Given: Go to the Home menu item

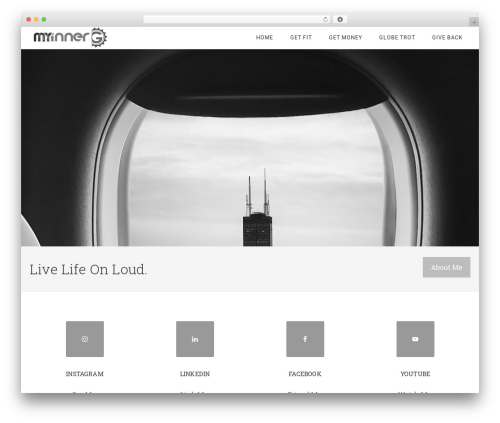Looking at the screenshot, I should point(264,37).
